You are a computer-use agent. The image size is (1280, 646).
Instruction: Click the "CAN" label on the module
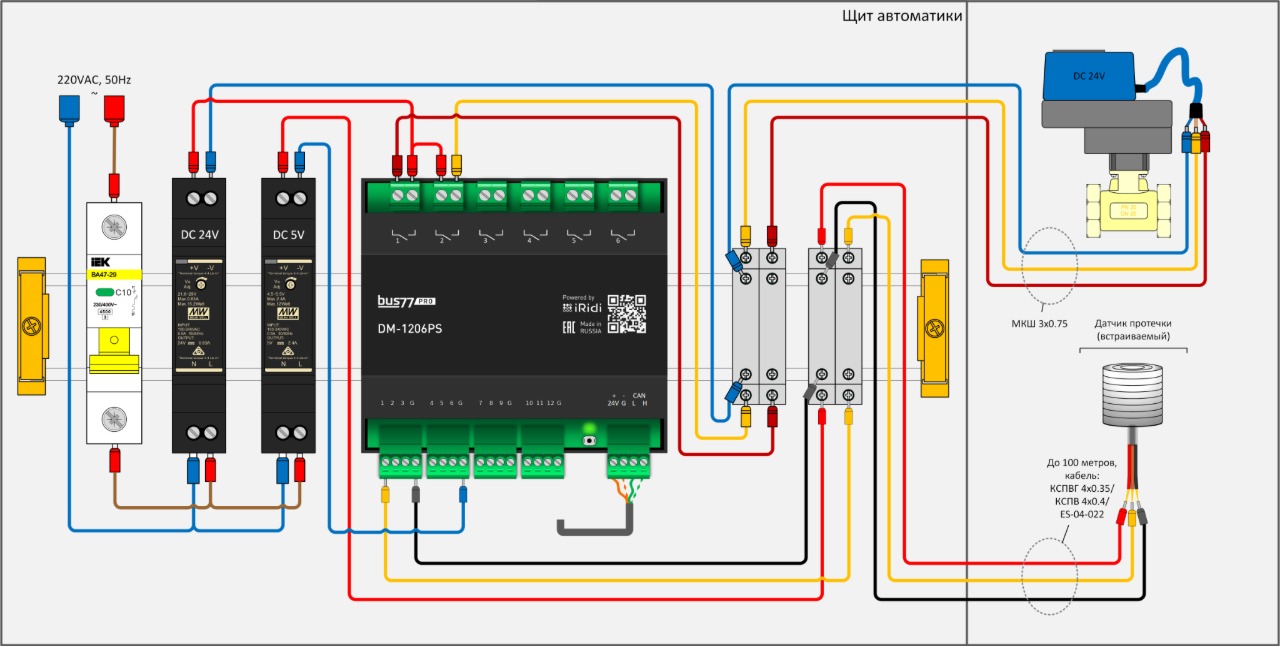[639, 395]
